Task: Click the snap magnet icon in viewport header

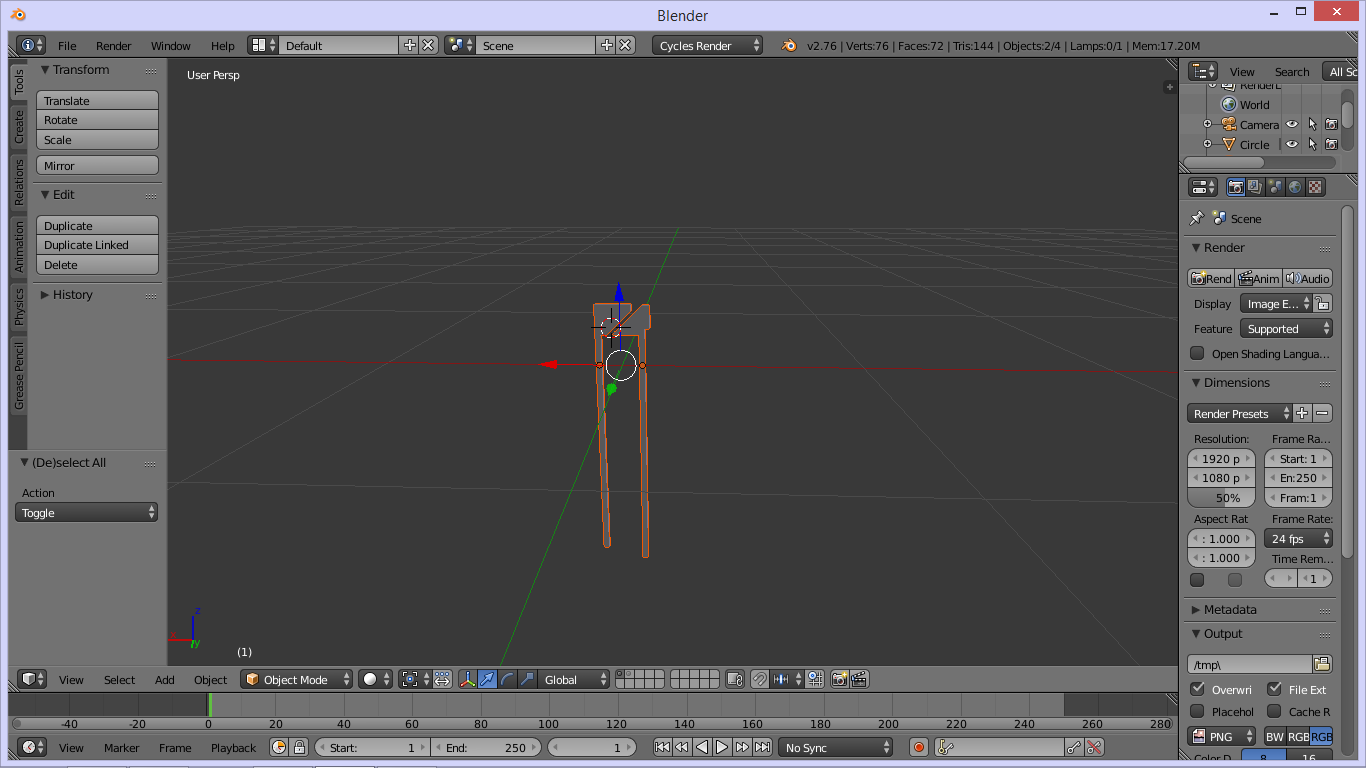Action: (x=759, y=680)
